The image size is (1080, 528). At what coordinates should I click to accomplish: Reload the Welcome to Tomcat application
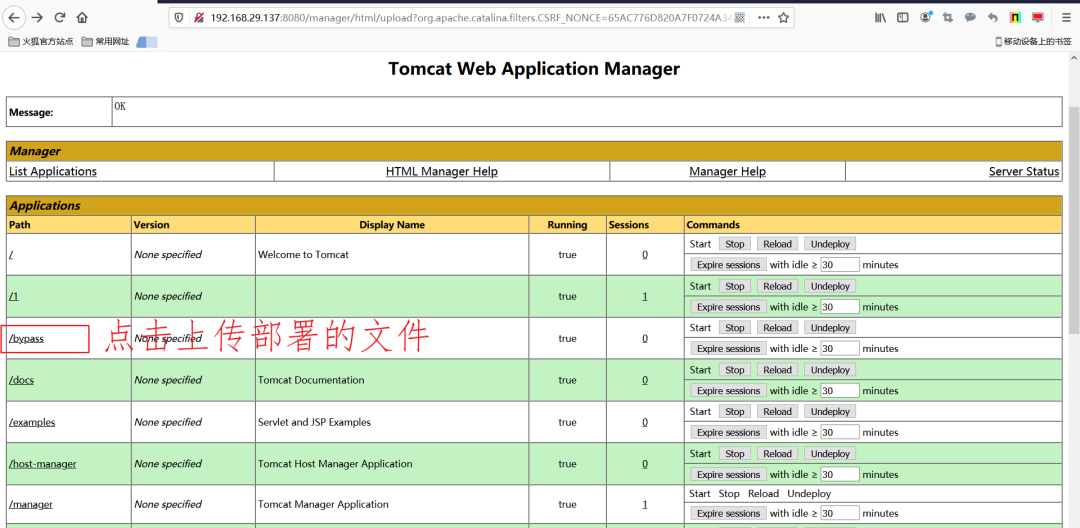pyautogui.click(x=778, y=244)
